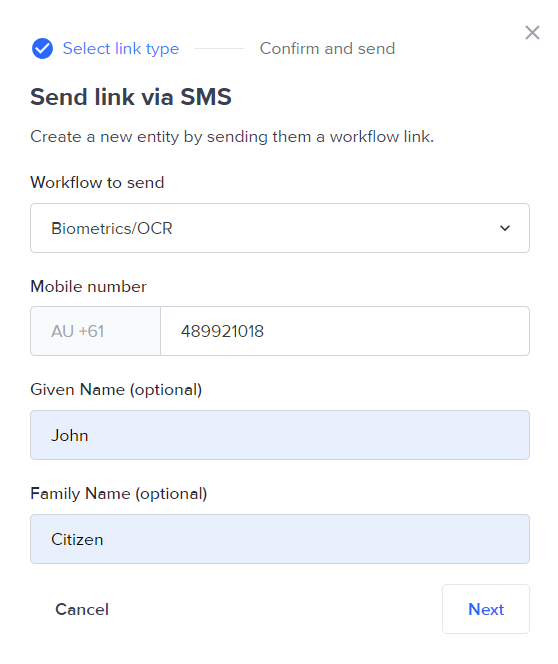
Task: Select the Biometrics/OCR selected value text
Action: click(x=112, y=229)
